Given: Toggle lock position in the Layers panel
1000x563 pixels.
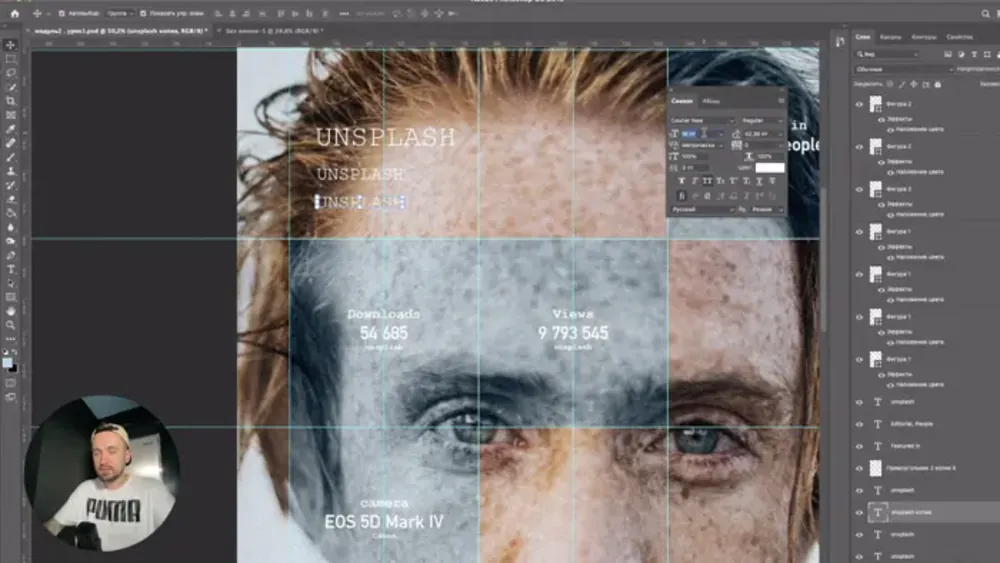Looking at the screenshot, I should [x=914, y=84].
